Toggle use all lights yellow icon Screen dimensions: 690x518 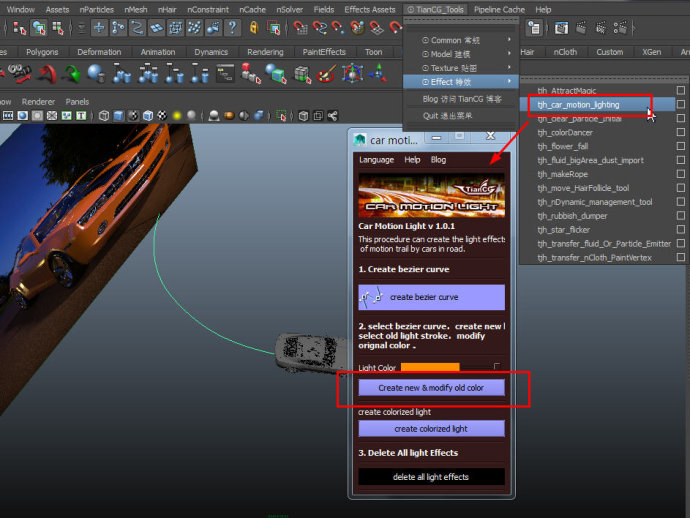click(177, 116)
